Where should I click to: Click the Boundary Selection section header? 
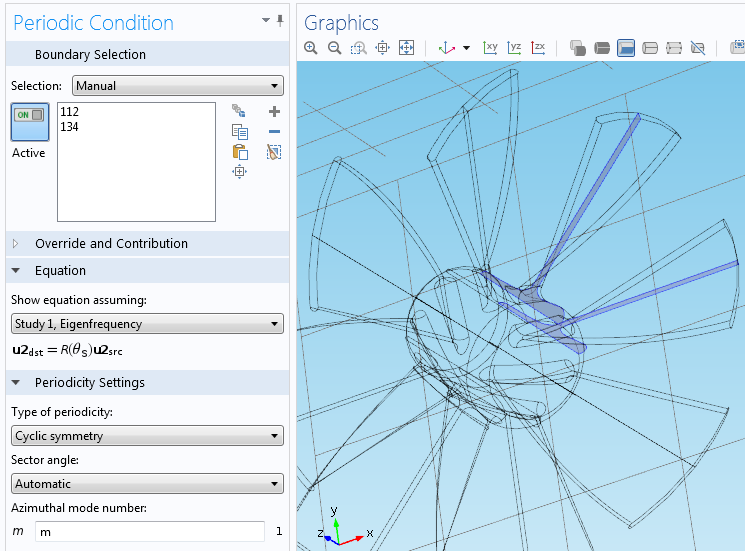coord(147,54)
